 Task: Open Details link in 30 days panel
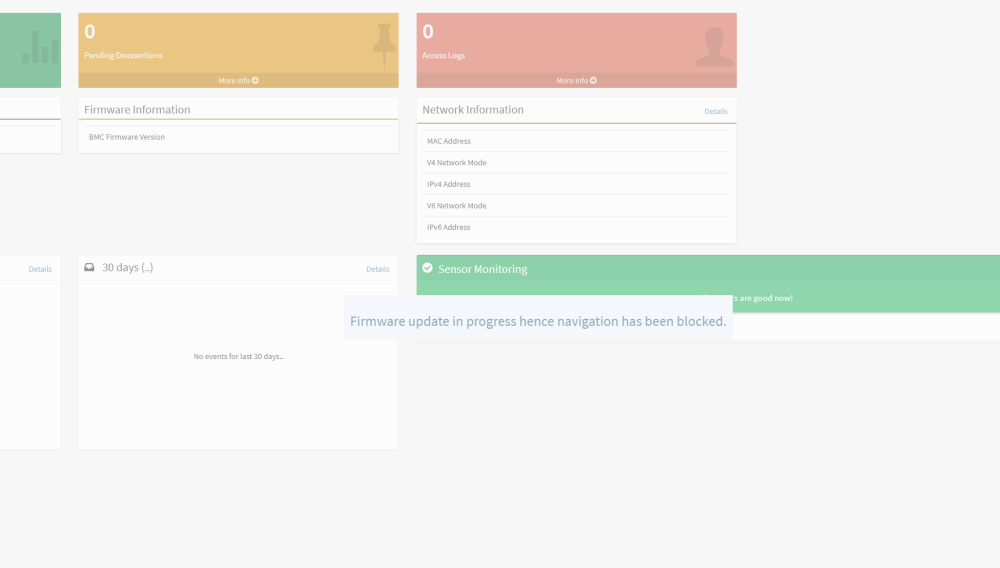378,269
